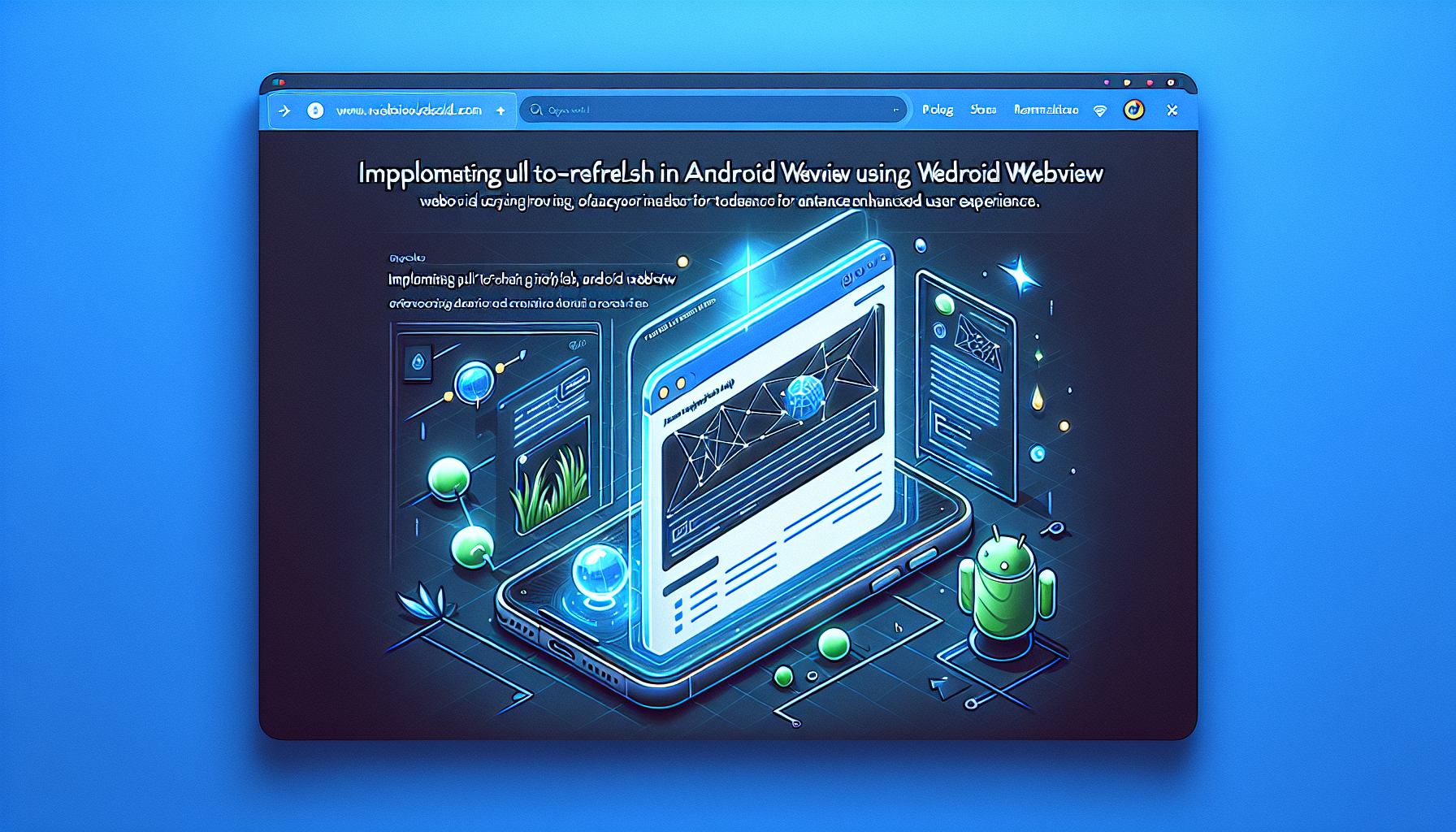Image resolution: width=1456 pixels, height=832 pixels.
Task: Click the water drop icon in the left panel
Action: (418, 362)
